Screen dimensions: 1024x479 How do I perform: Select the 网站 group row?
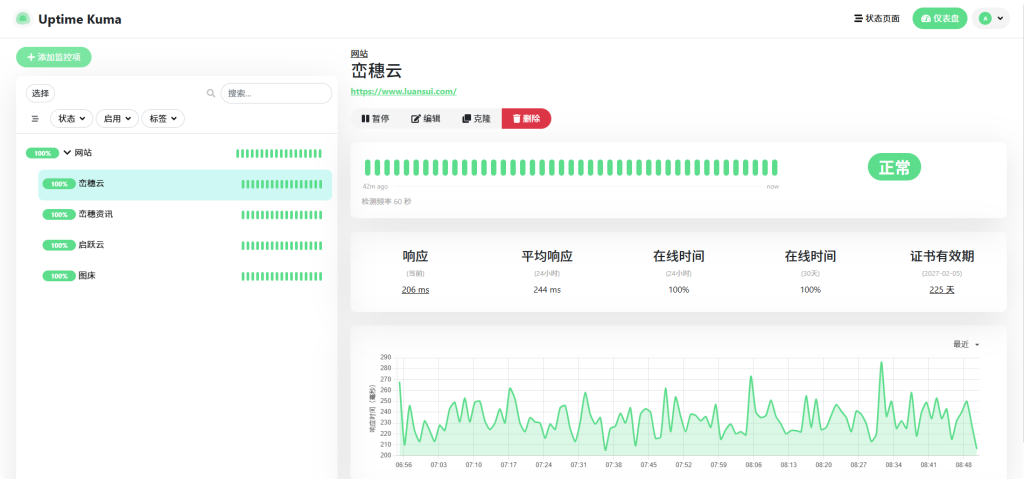[x=176, y=153]
